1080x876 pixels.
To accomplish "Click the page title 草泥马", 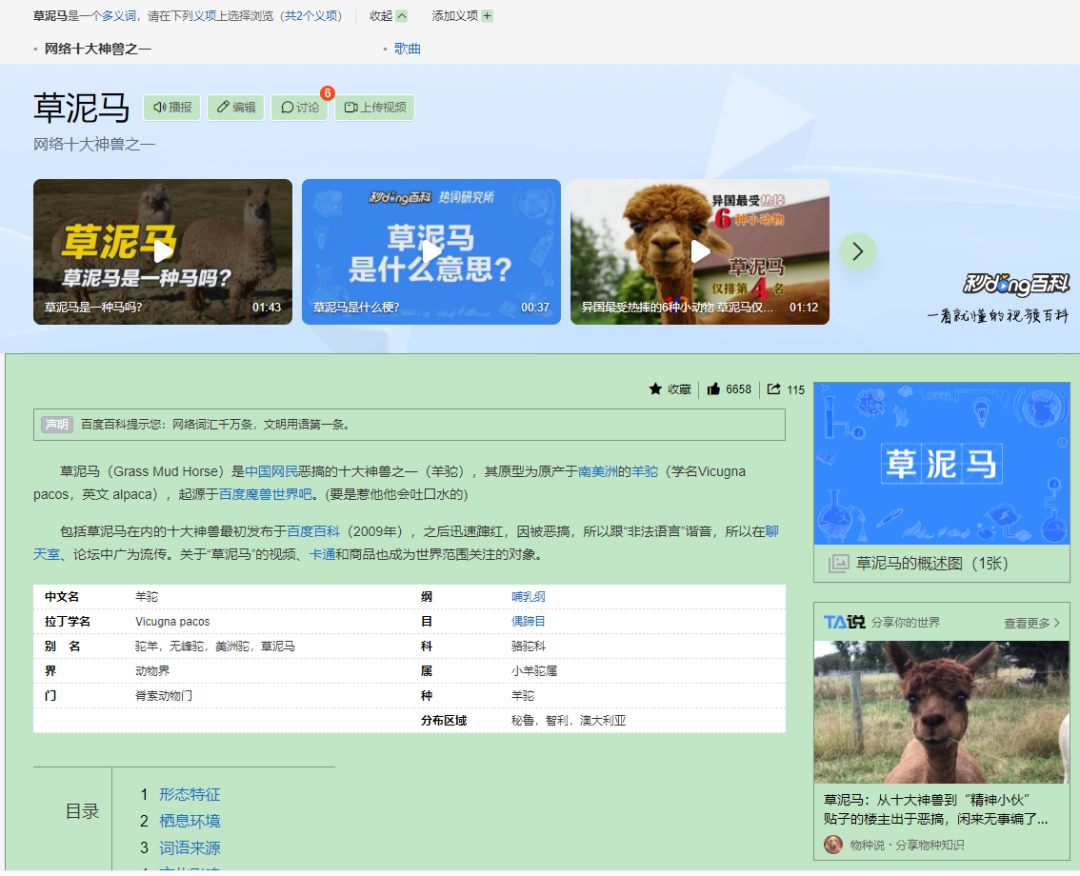I will pos(81,108).
